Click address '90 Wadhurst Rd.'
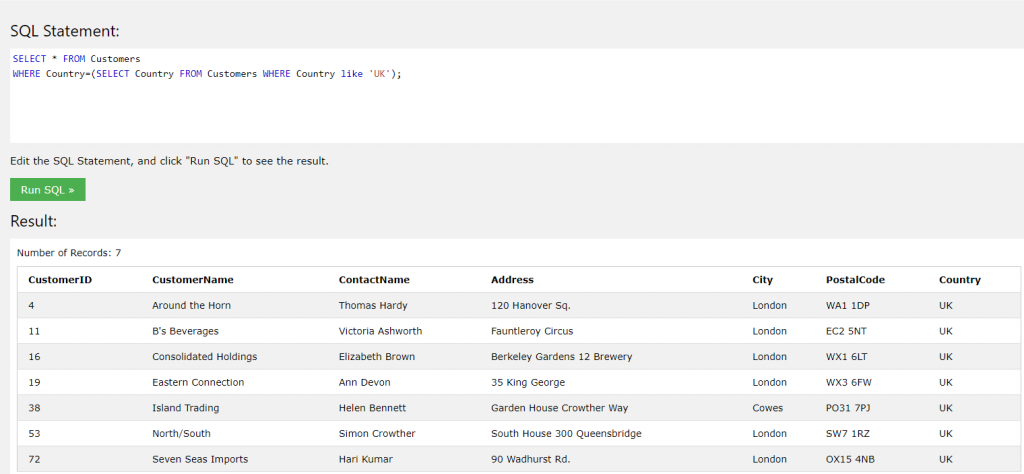 531,459
